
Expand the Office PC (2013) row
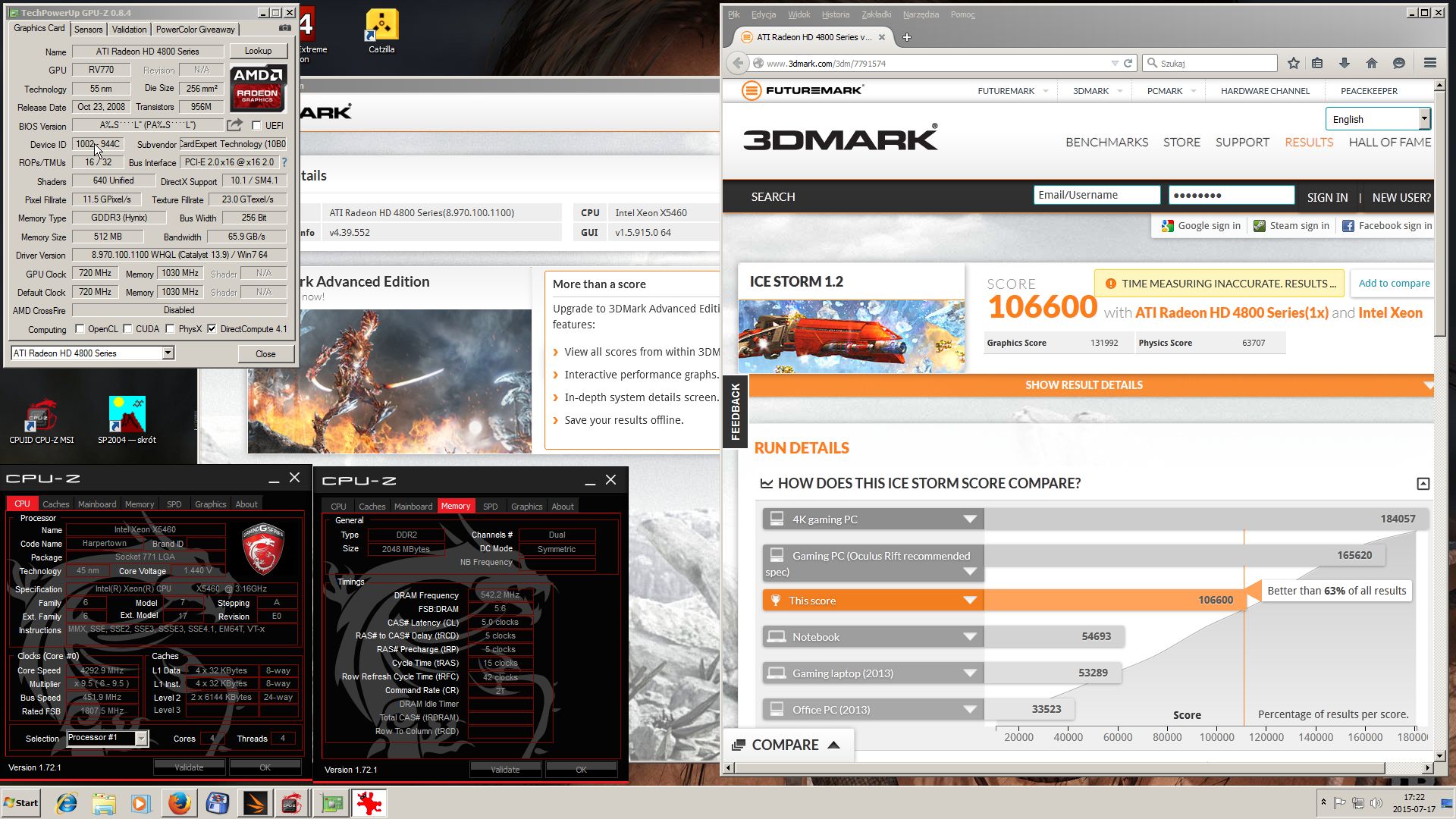pos(969,710)
